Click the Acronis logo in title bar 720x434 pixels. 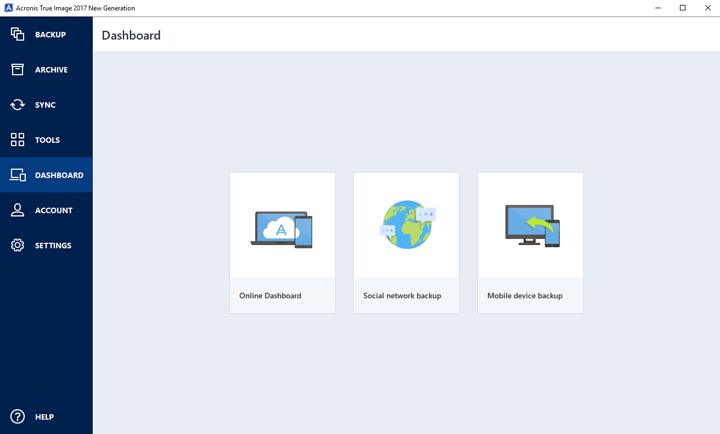8,8
